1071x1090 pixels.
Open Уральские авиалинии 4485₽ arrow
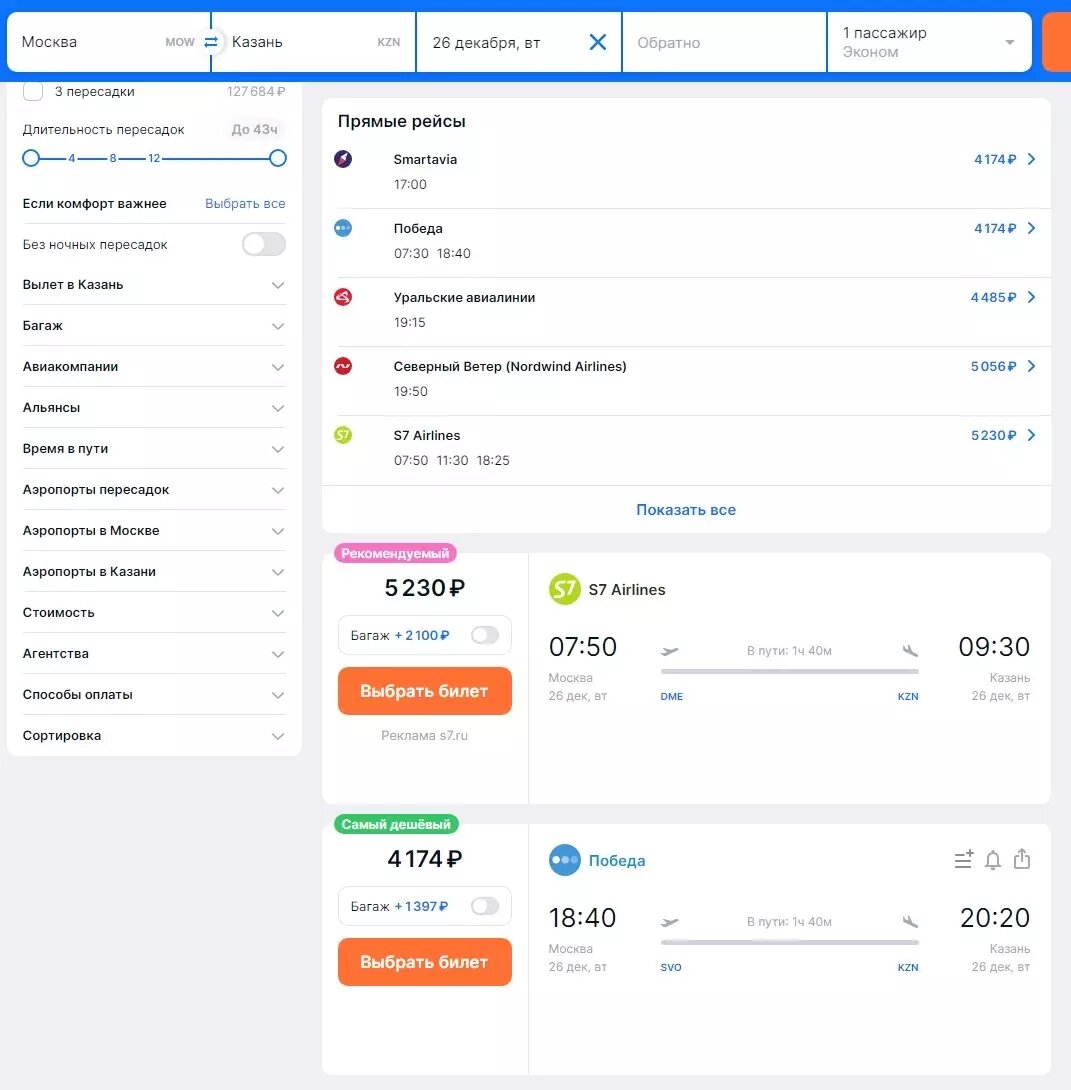point(1031,297)
